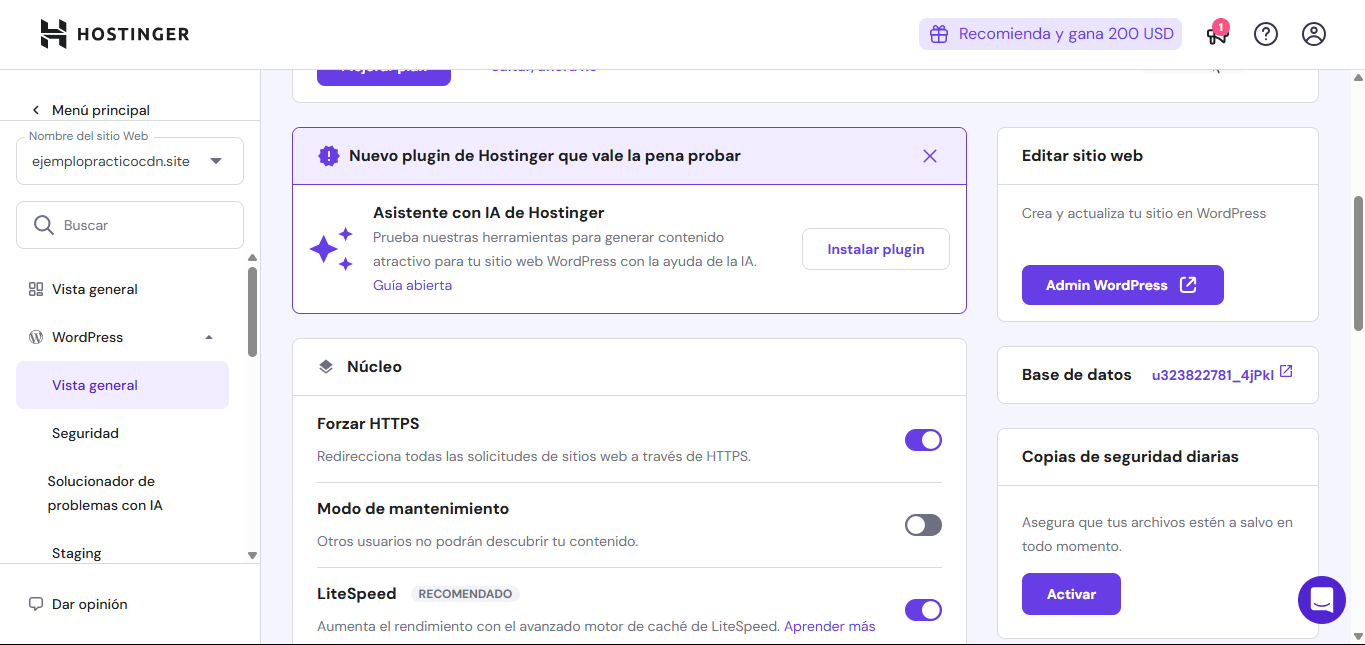This screenshot has width=1365, height=645.
Task: Open database u323822781_4jPkl link
Action: pos(1213,375)
